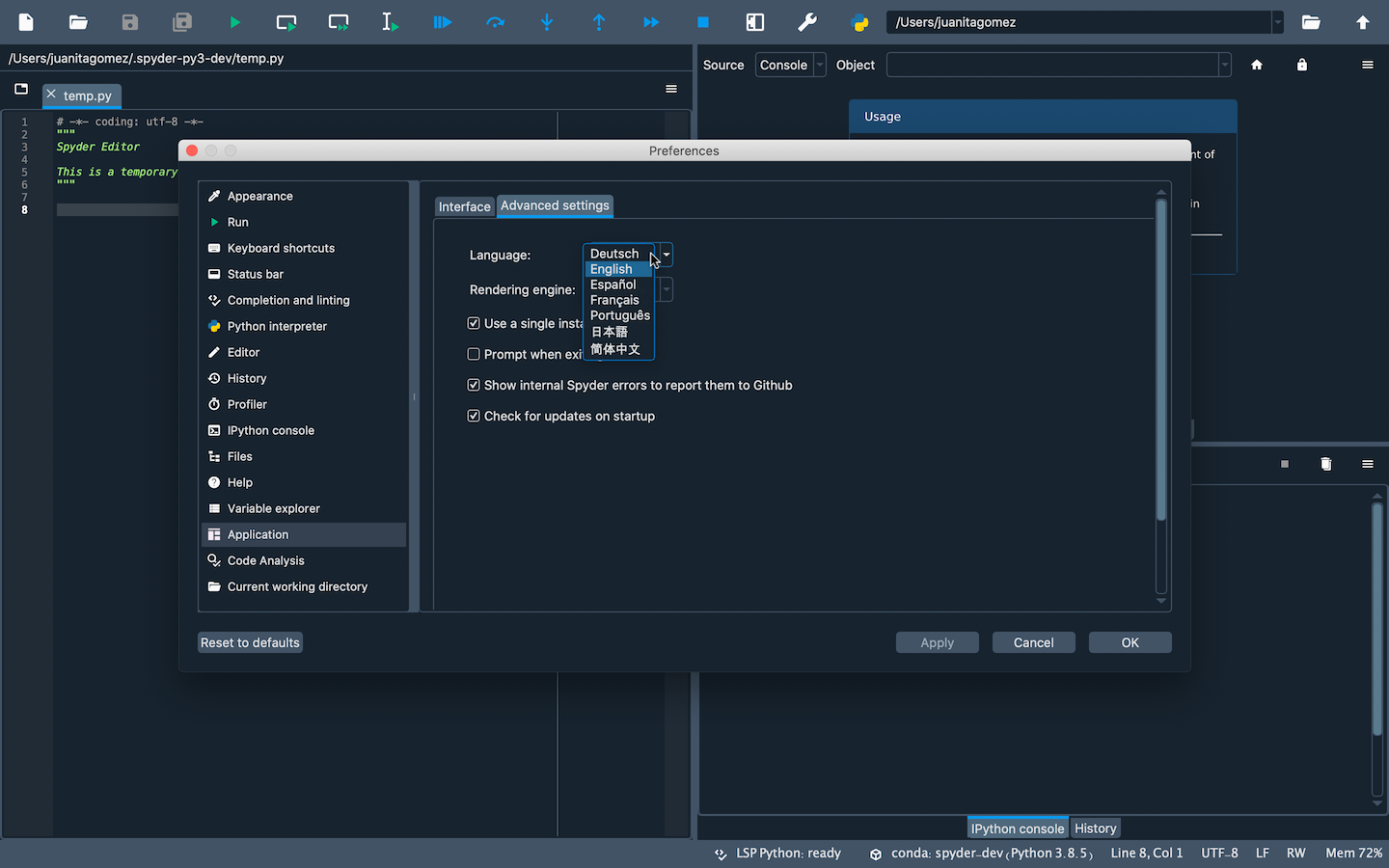This screenshot has width=1389, height=868.
Task: Open the Rendering engine dropdown
Action: tap(665, 289)
